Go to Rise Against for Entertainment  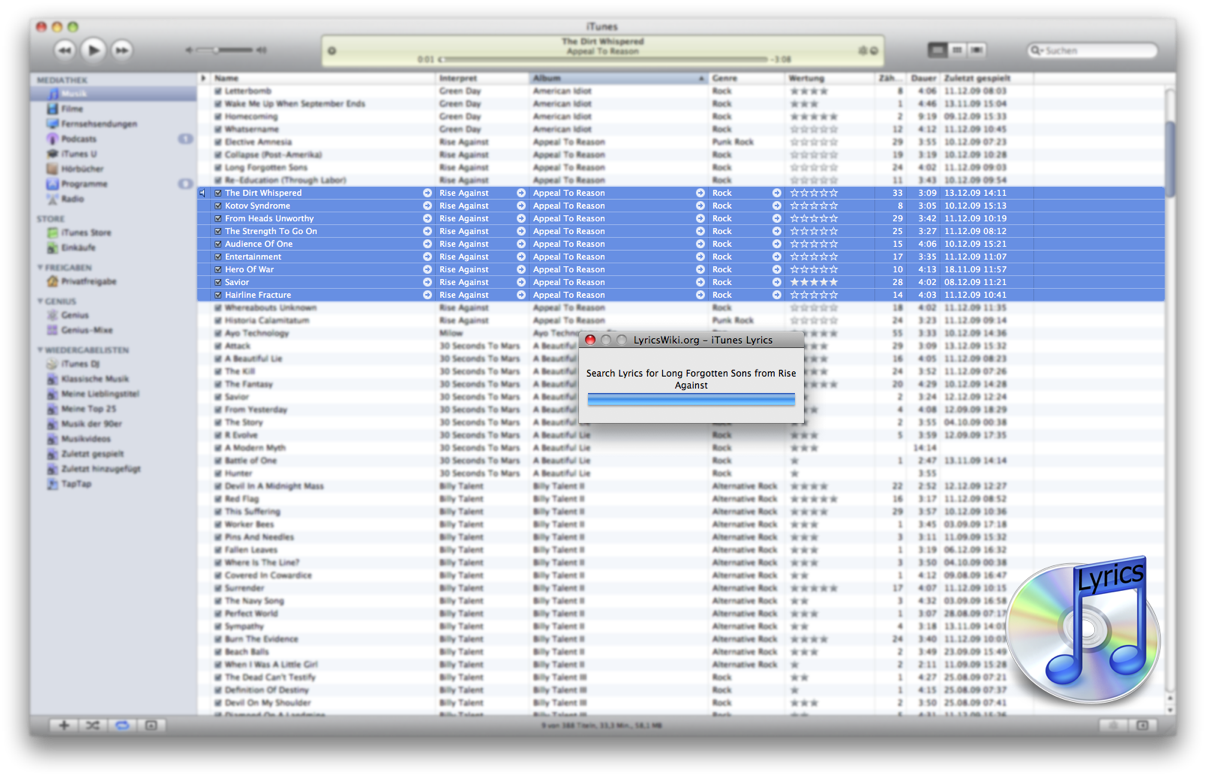tap(521, 257)
